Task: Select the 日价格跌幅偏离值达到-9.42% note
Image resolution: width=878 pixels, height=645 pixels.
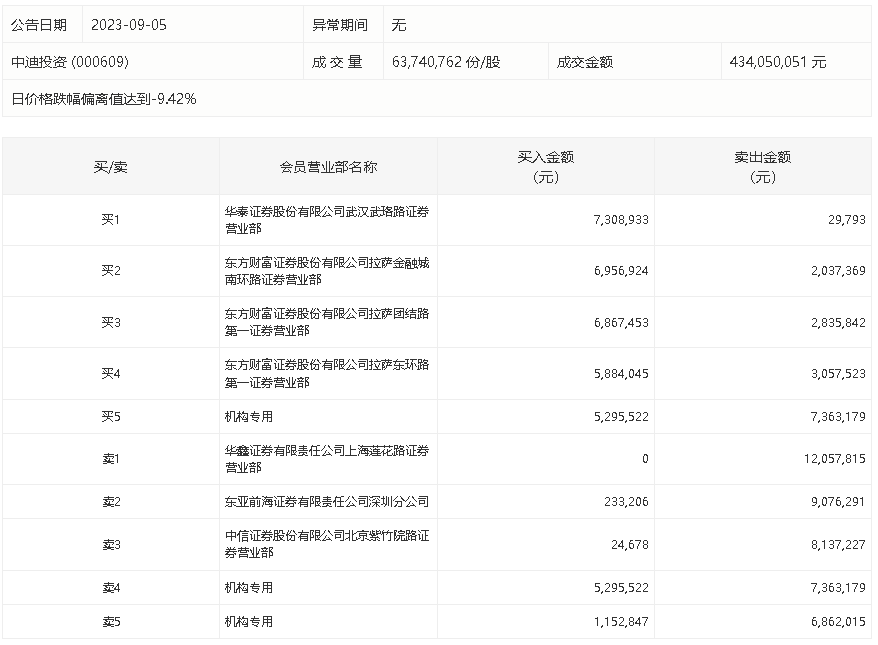Action: click(104, 99)
